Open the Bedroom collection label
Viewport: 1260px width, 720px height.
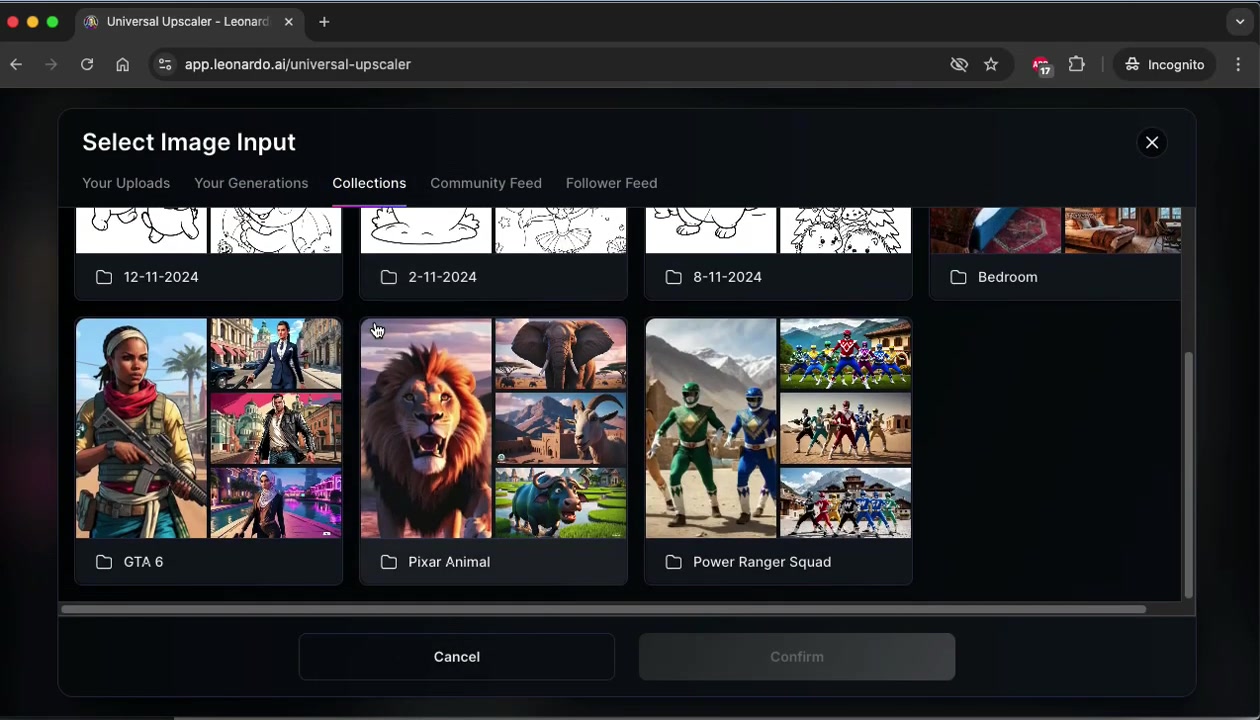tap(1007, 277)
